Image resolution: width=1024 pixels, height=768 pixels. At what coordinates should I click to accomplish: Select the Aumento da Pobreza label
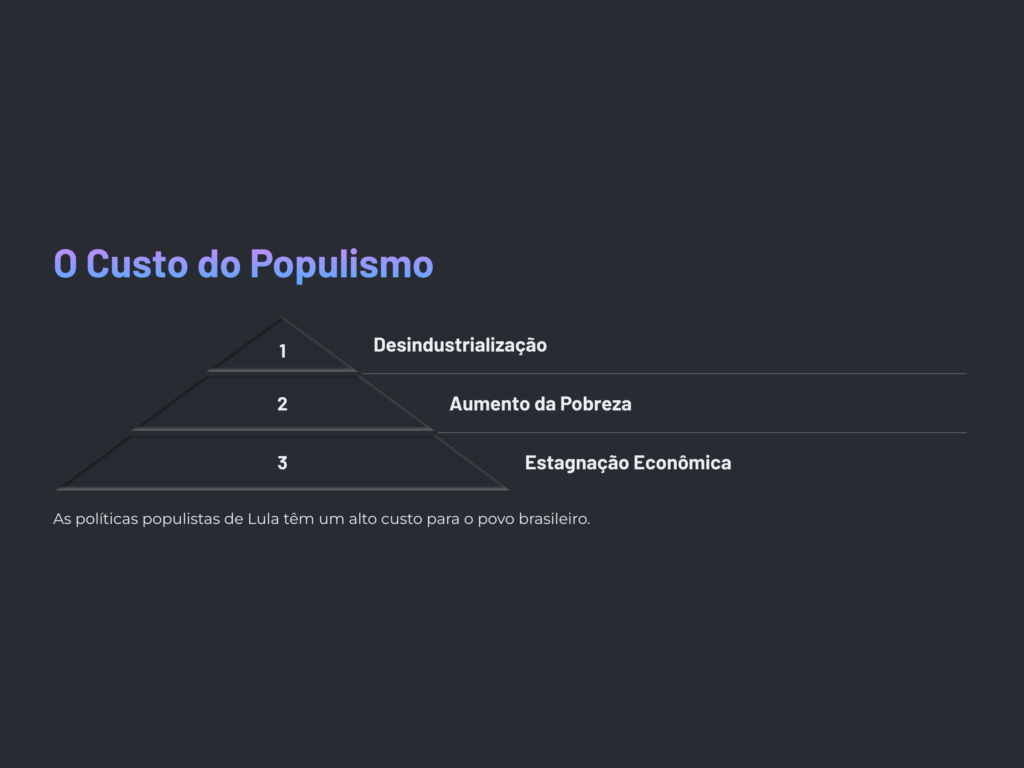pyautogui.click(x=540, y=404)
